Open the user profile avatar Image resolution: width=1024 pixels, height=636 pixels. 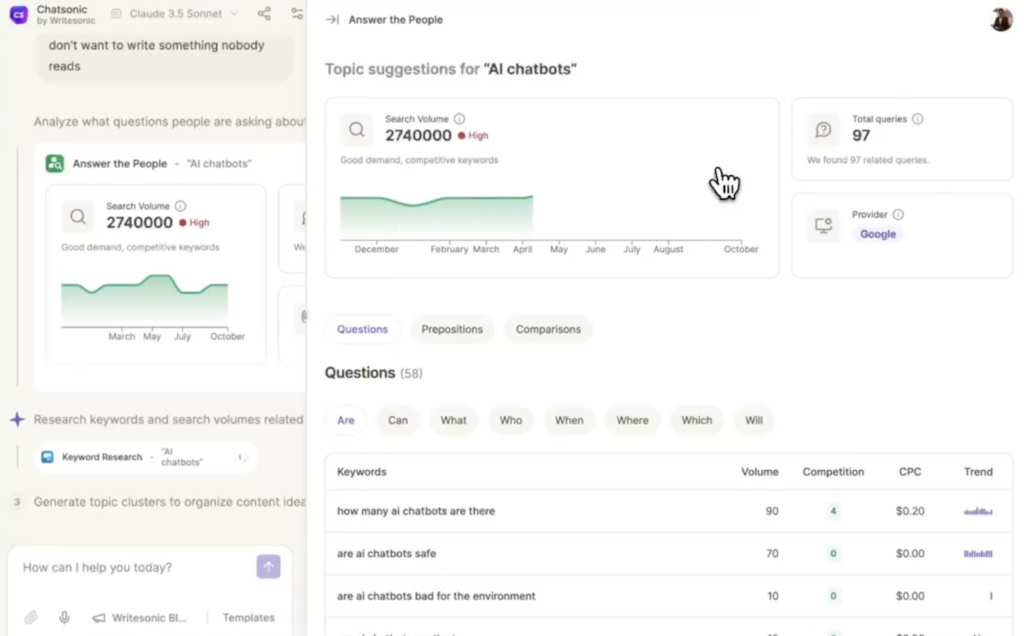[x=1000, y=20]
